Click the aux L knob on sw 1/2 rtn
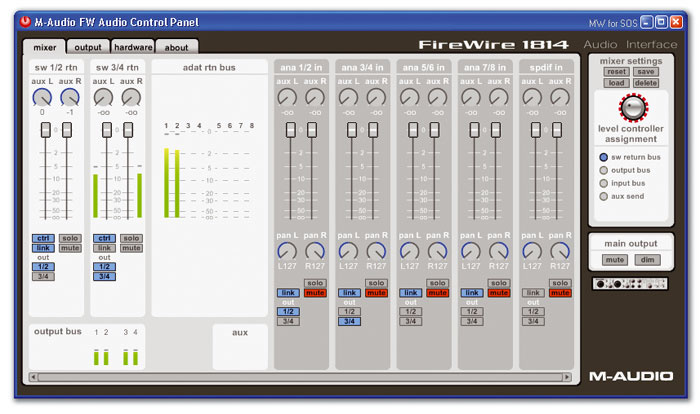The width and height of the screenshot is (700, 414). click(x=42, y=97)
